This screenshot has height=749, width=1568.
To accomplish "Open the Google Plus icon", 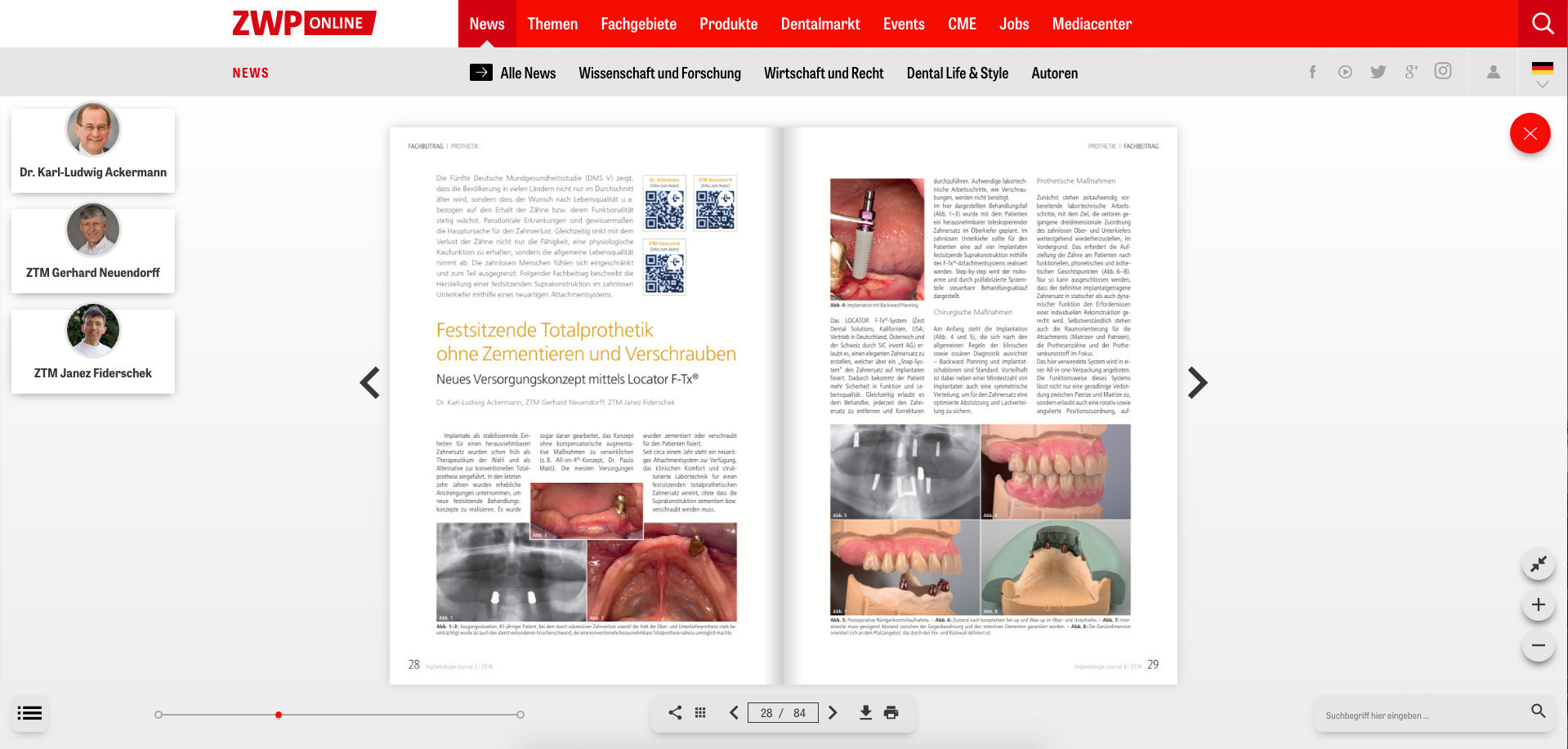I will (1411, 72).
